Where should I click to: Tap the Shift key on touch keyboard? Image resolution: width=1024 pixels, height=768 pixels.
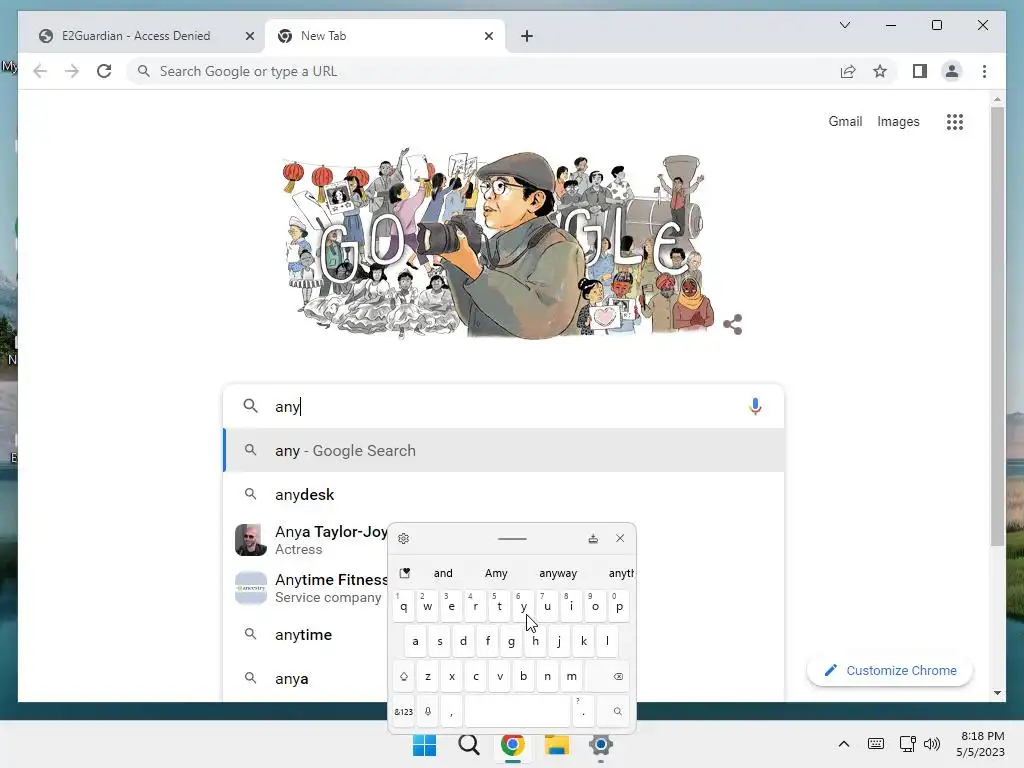pos(404,677)
